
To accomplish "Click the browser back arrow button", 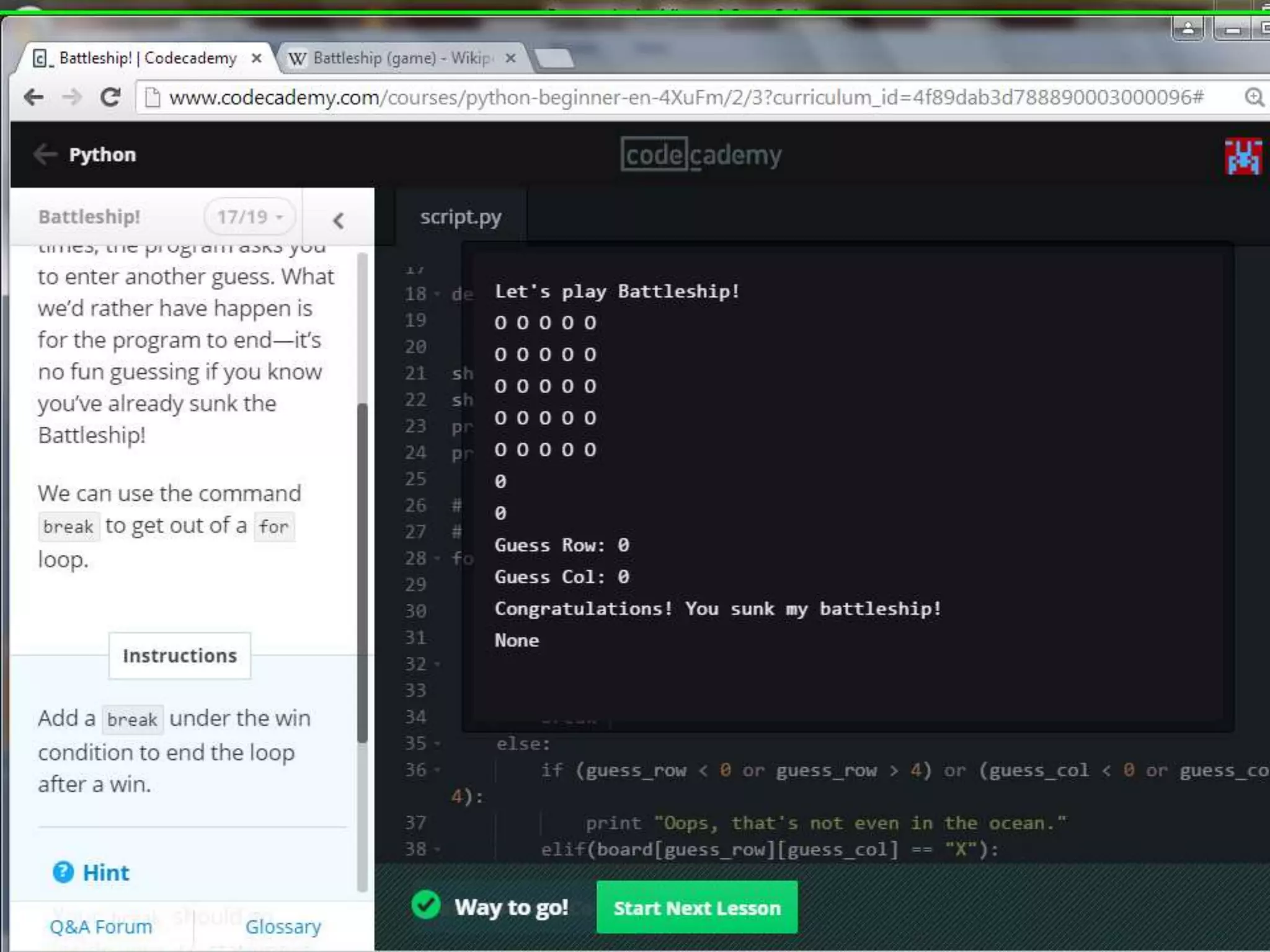I will (x=33, y=97).
